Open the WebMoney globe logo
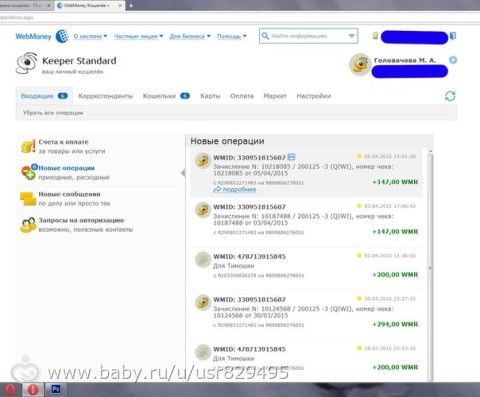This screenshot has height=397, width=480. (x=62, y=36)
